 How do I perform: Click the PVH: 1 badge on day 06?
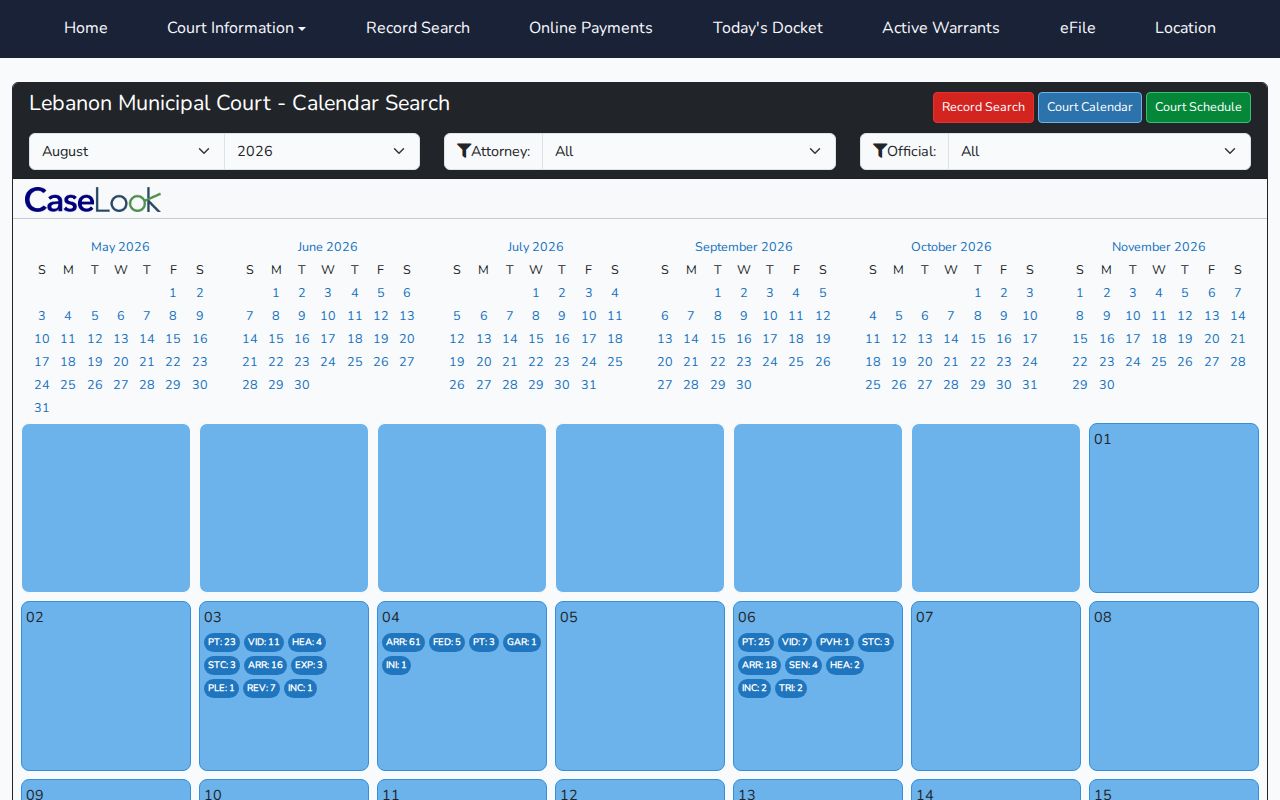tap(834, 642)
